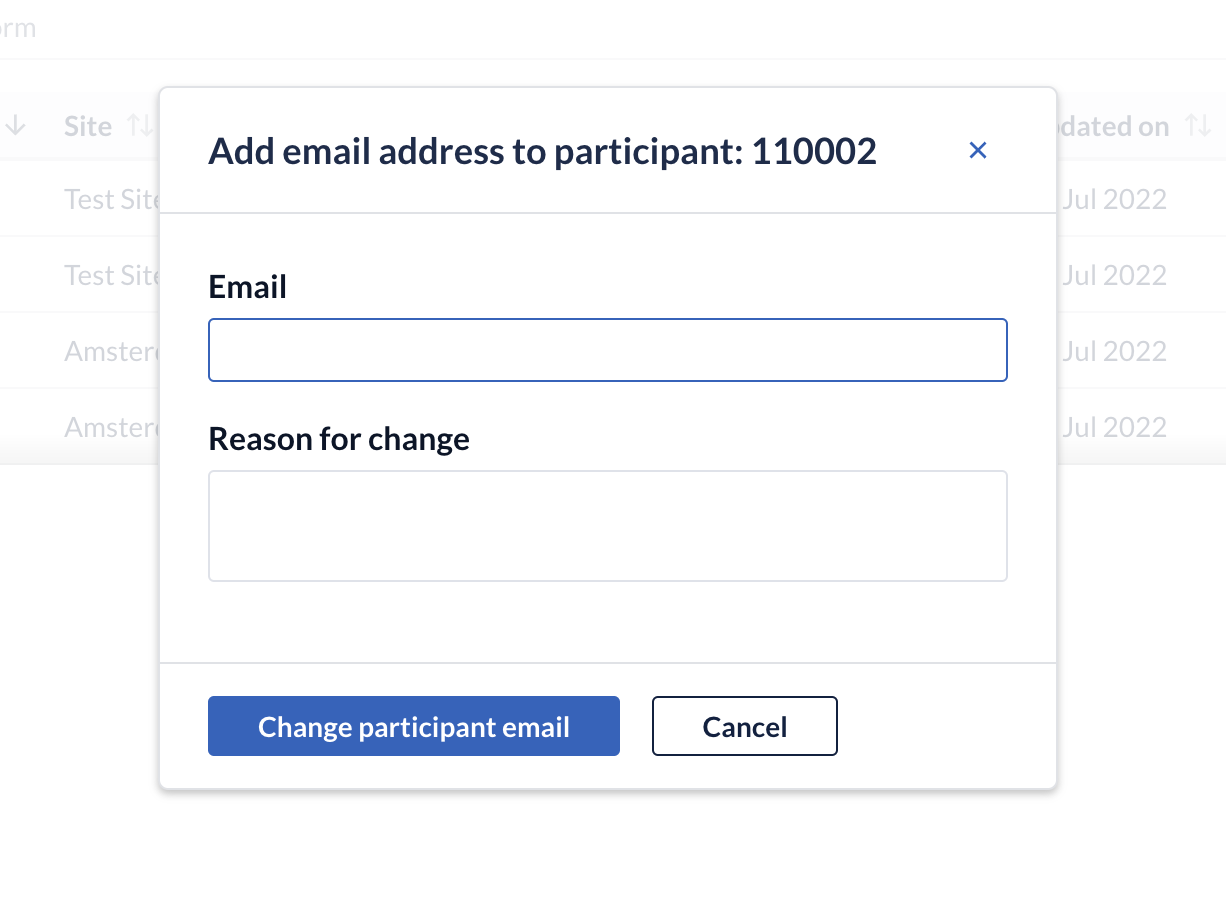Open the second Test Site row

[111, 275]
